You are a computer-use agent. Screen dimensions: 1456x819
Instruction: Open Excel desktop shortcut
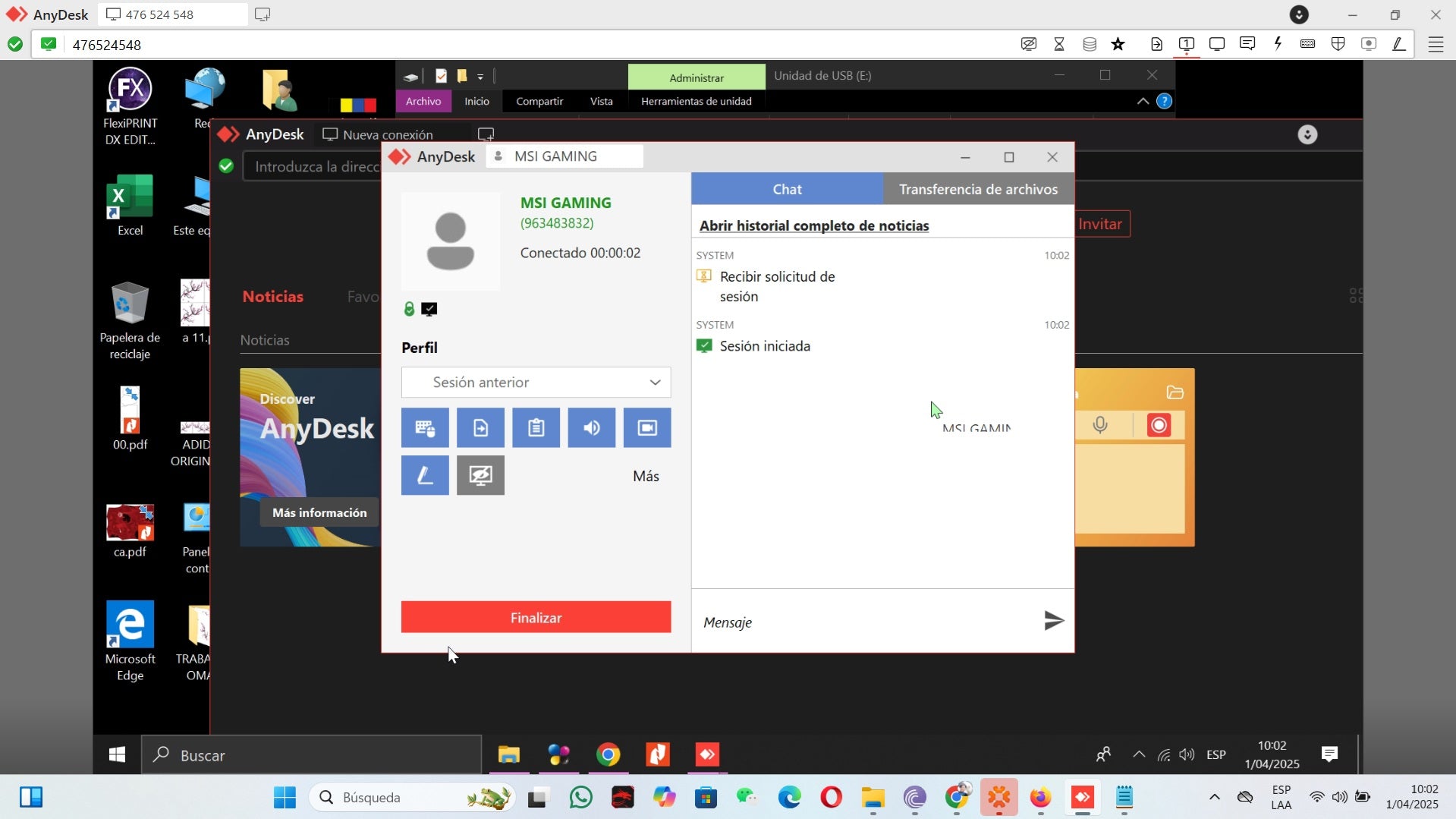tap(130, 206)
